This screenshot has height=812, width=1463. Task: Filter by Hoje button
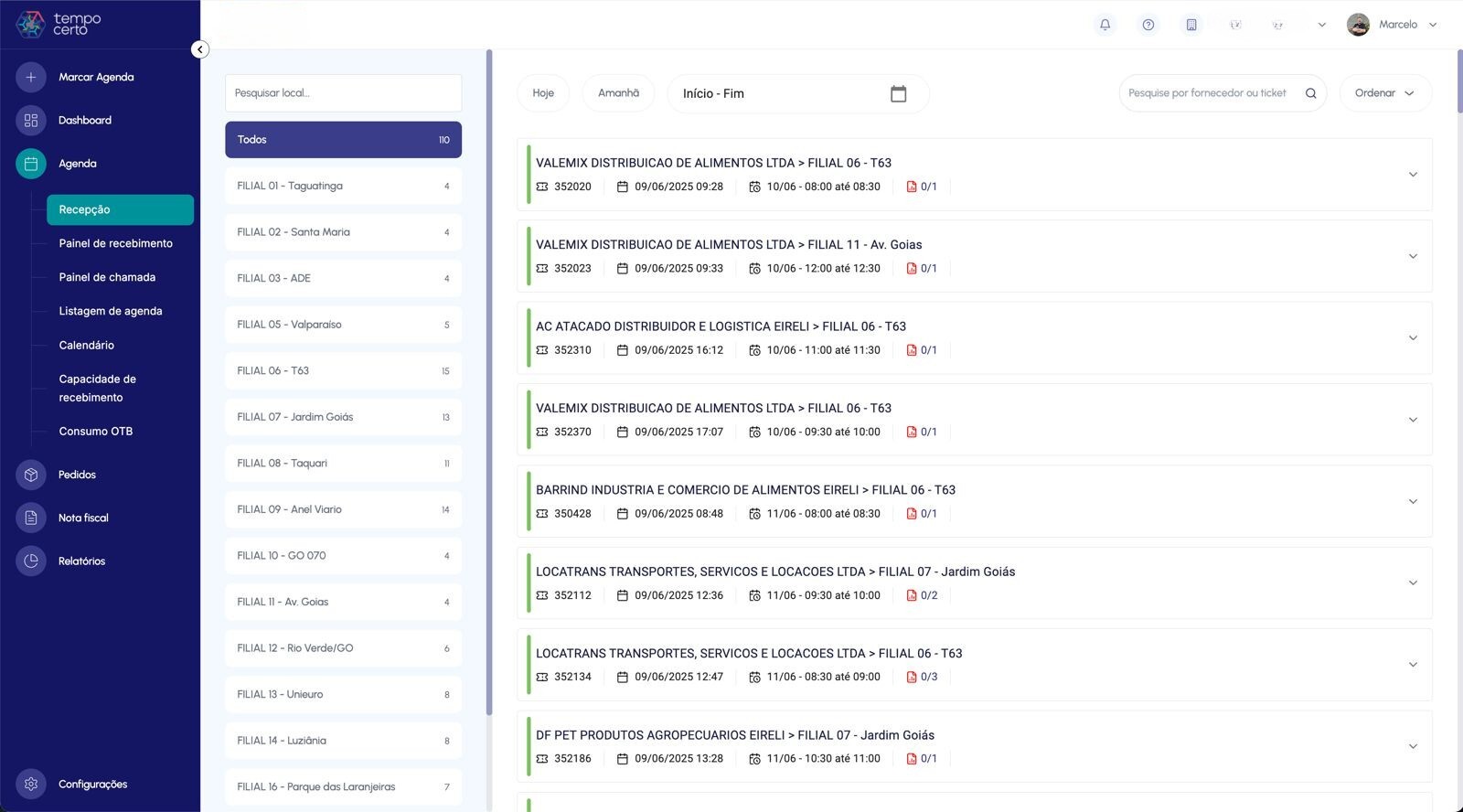click(x=543, y=93)
